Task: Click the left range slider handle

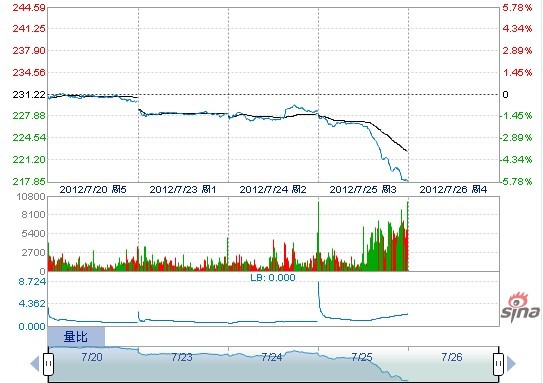Action: (x=48, y=364)
